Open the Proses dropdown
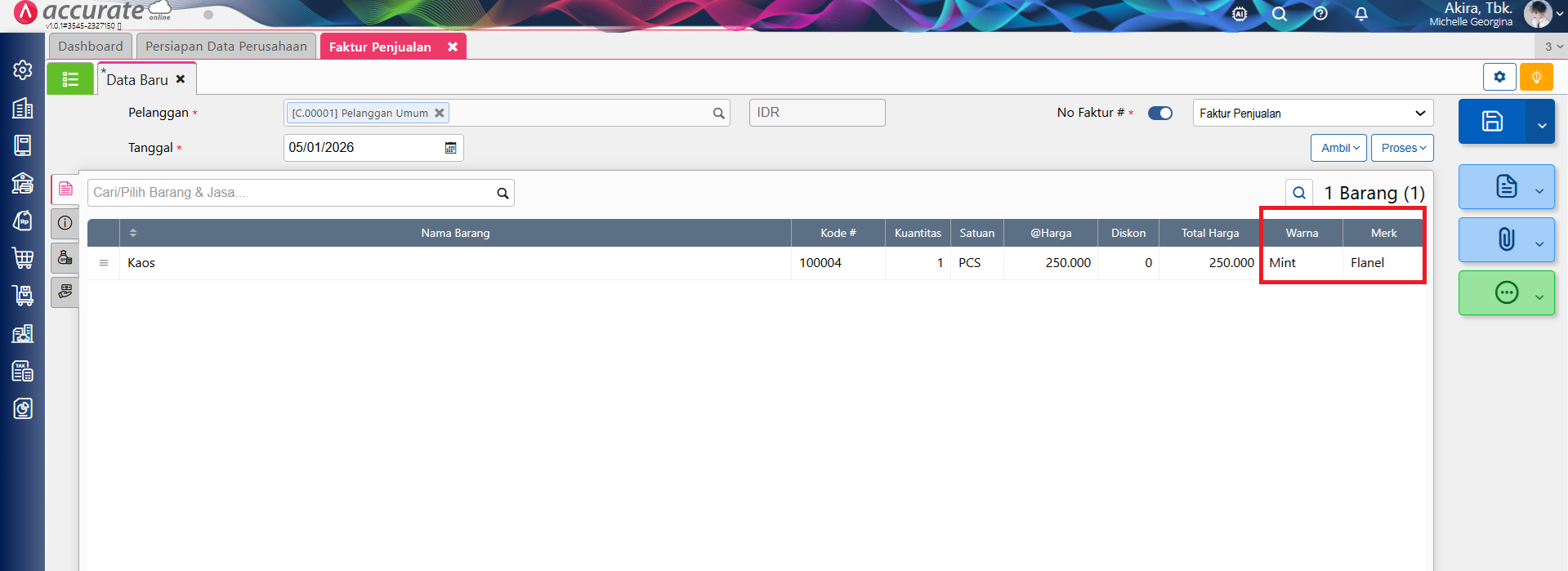 [x=1402, y=148]
